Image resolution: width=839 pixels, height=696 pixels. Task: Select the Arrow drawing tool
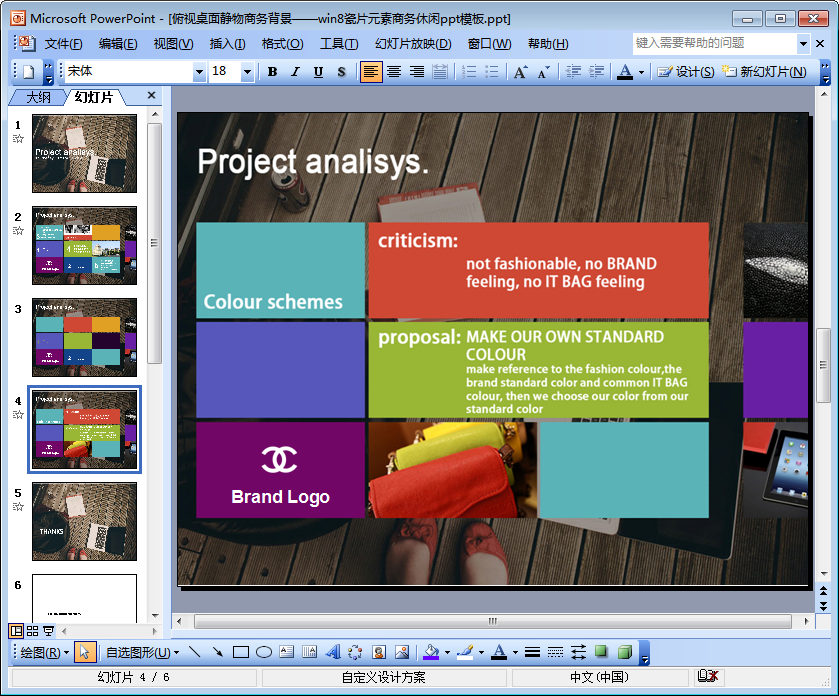[218, 652]
